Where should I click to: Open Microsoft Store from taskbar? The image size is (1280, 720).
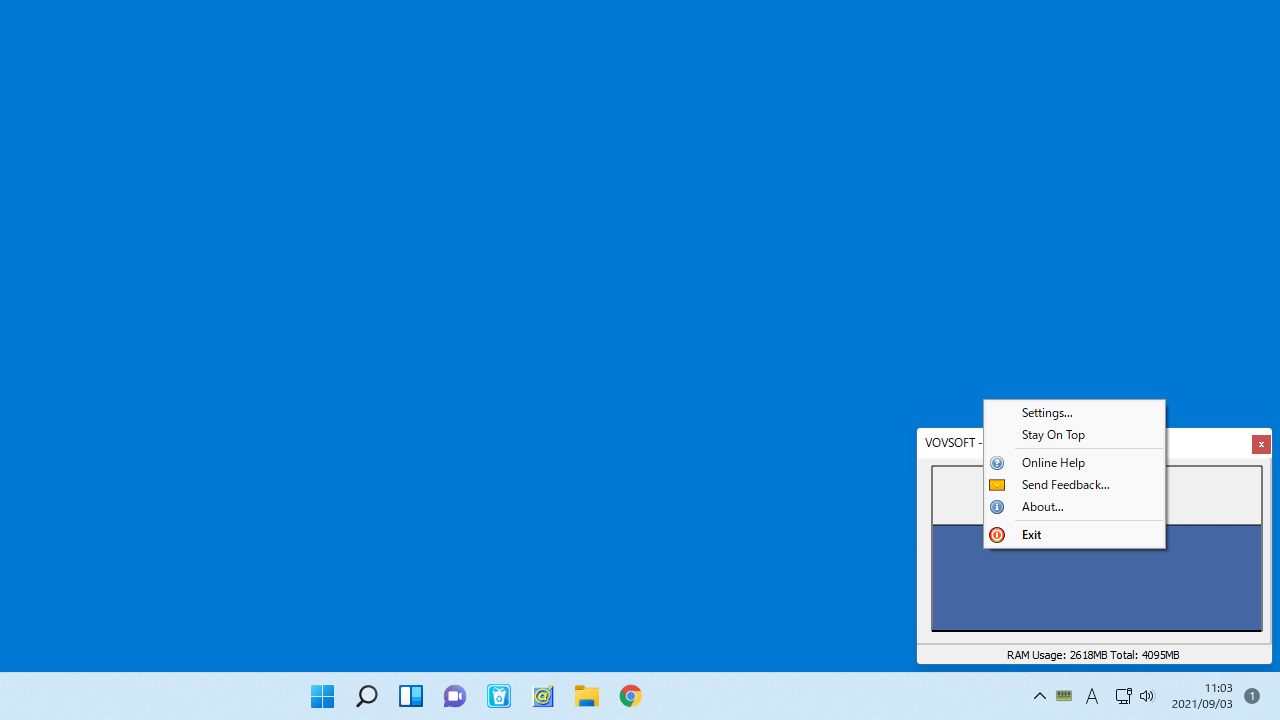tap(498, 696)
